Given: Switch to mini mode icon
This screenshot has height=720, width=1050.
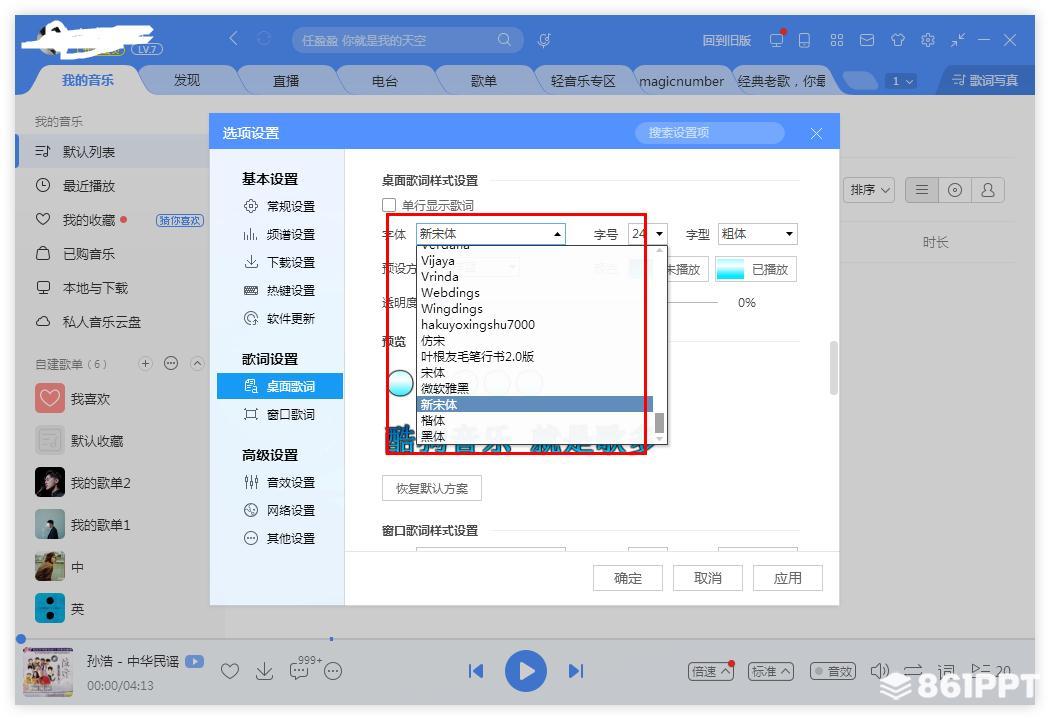Looking at the screenshot, I should [x=958, y=40].
